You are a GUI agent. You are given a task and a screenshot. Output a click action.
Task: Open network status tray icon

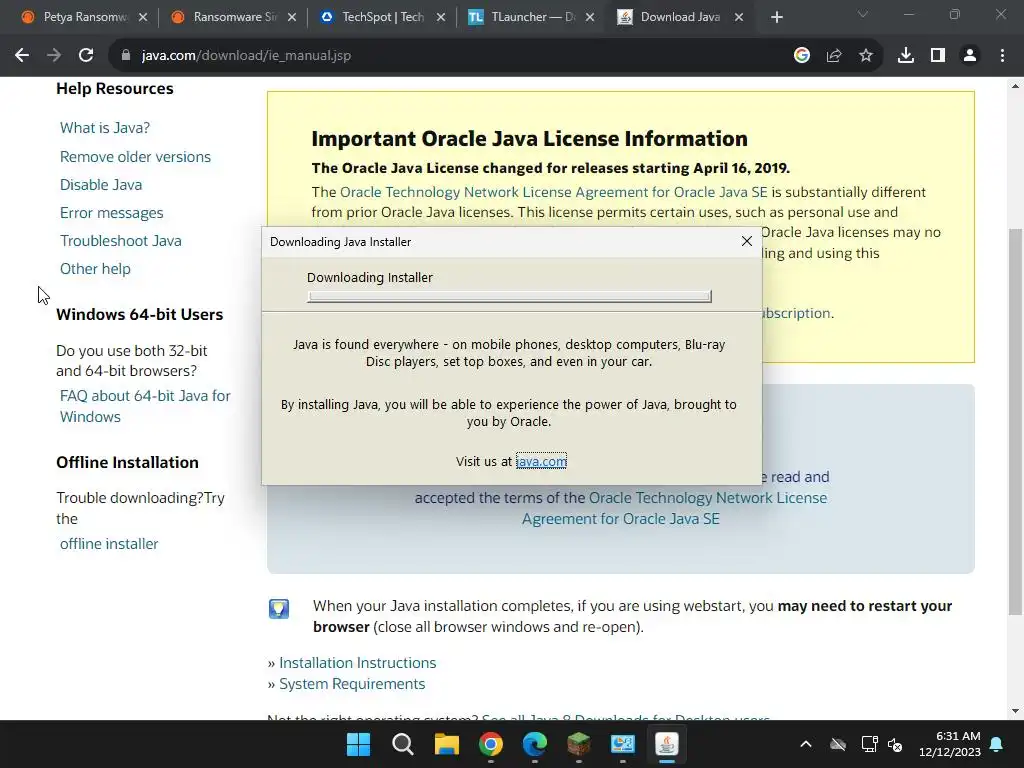pos(869,744)
